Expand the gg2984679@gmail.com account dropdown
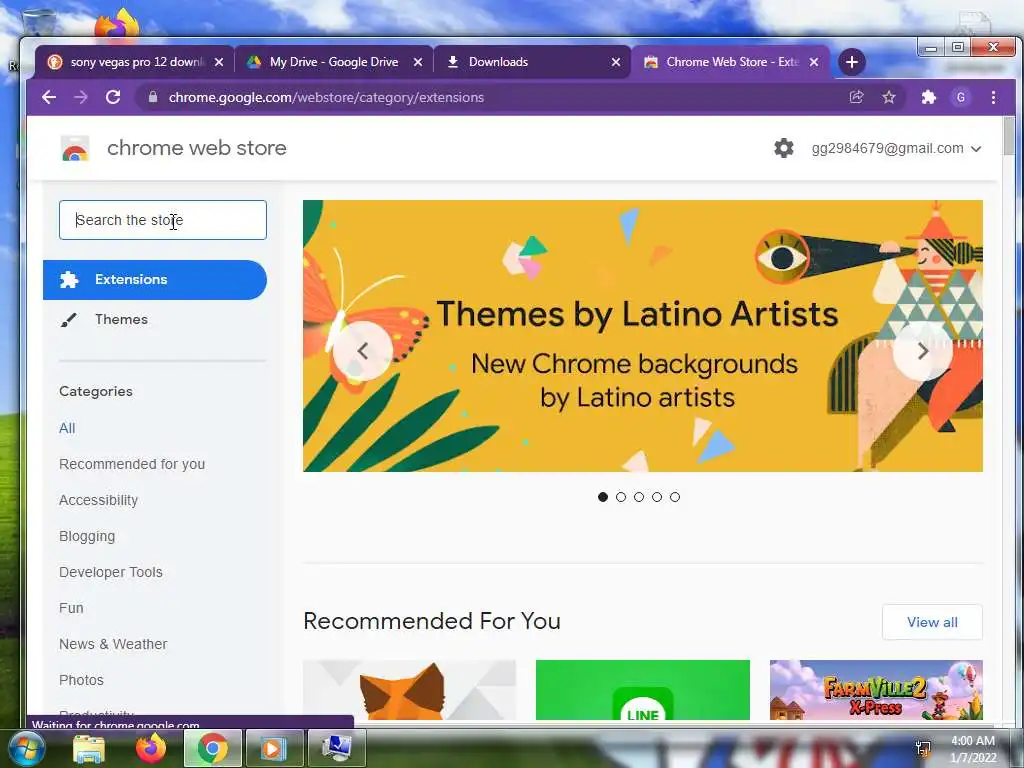This screenshot has width=1024, height=768. point(897,148)
